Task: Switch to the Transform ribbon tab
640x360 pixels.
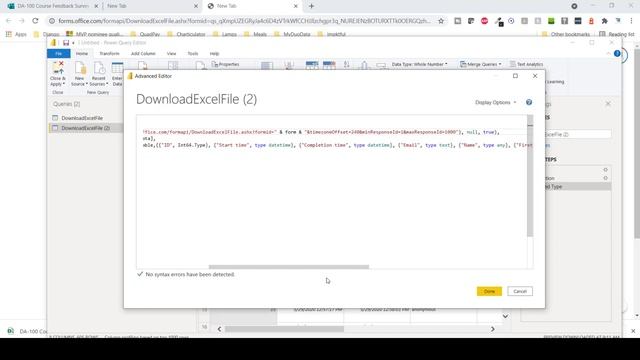Action: 109,53
